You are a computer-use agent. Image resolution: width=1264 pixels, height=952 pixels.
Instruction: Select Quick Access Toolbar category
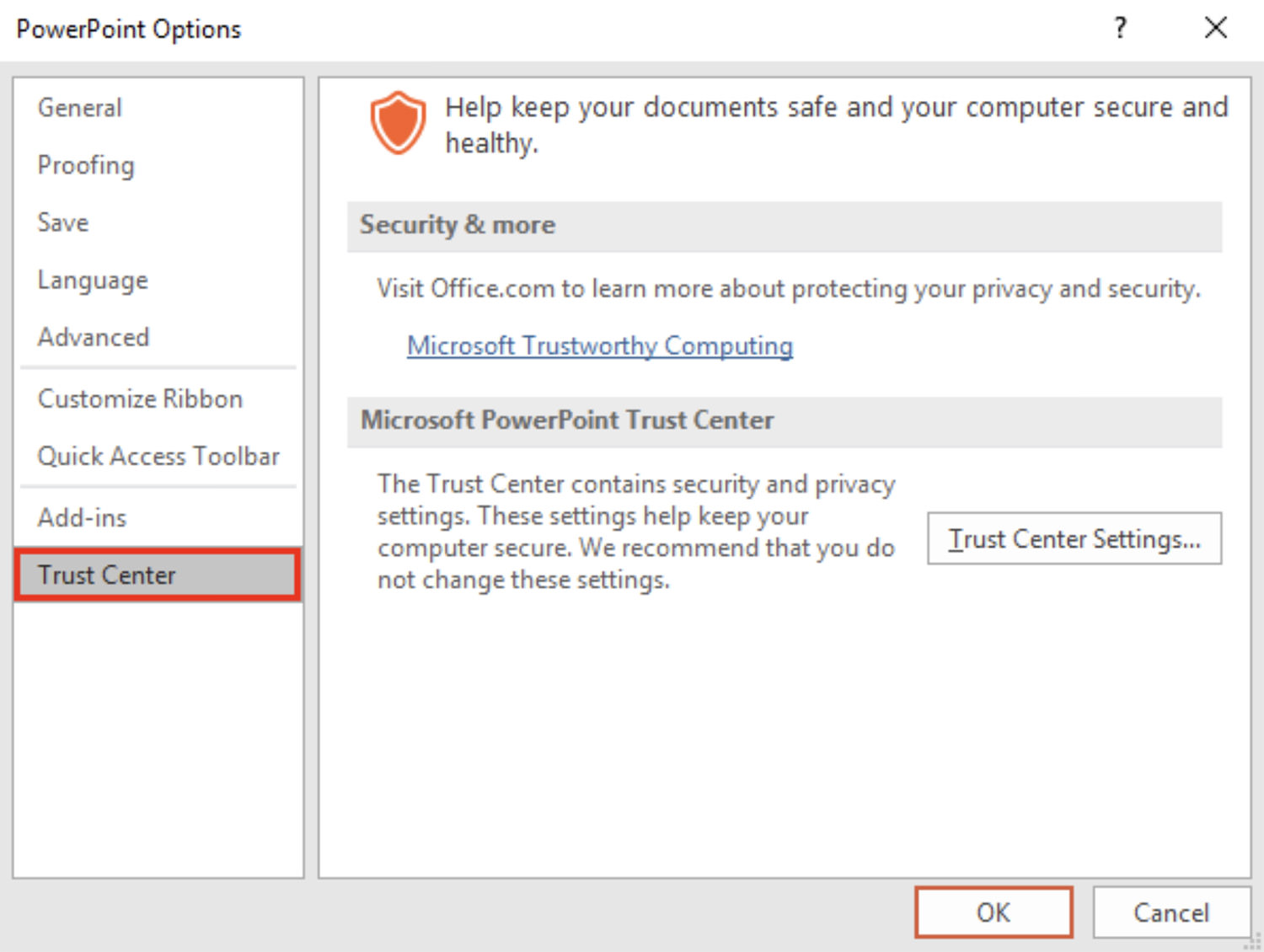(x=158, y=456)
